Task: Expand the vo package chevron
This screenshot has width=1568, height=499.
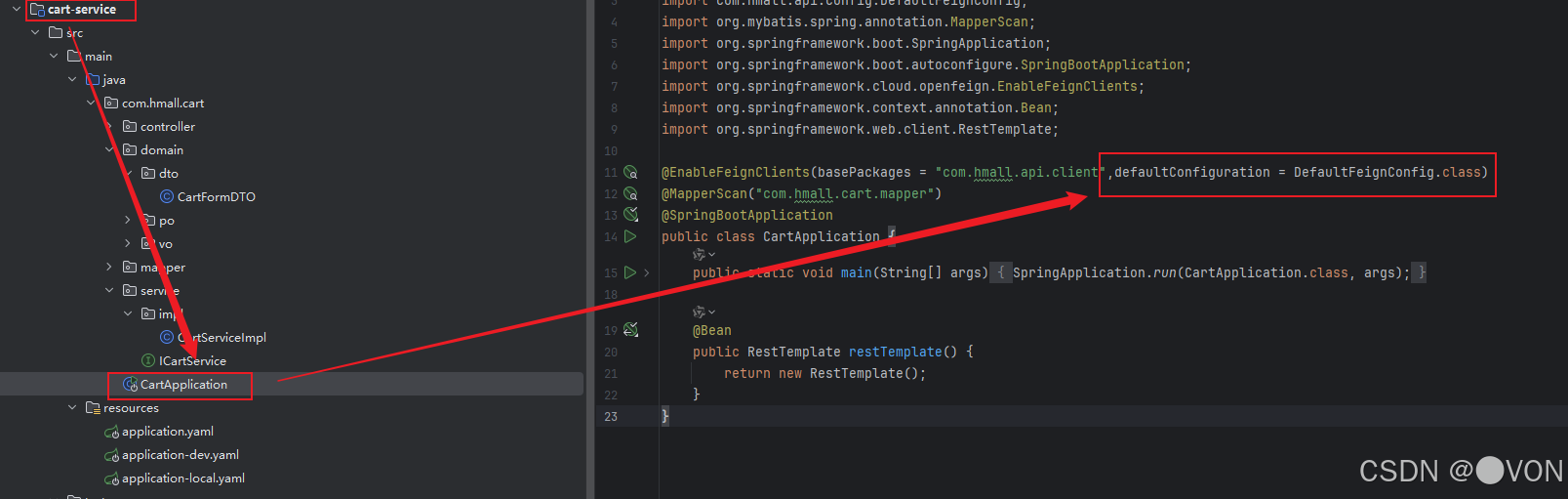Action: (128, 243)
